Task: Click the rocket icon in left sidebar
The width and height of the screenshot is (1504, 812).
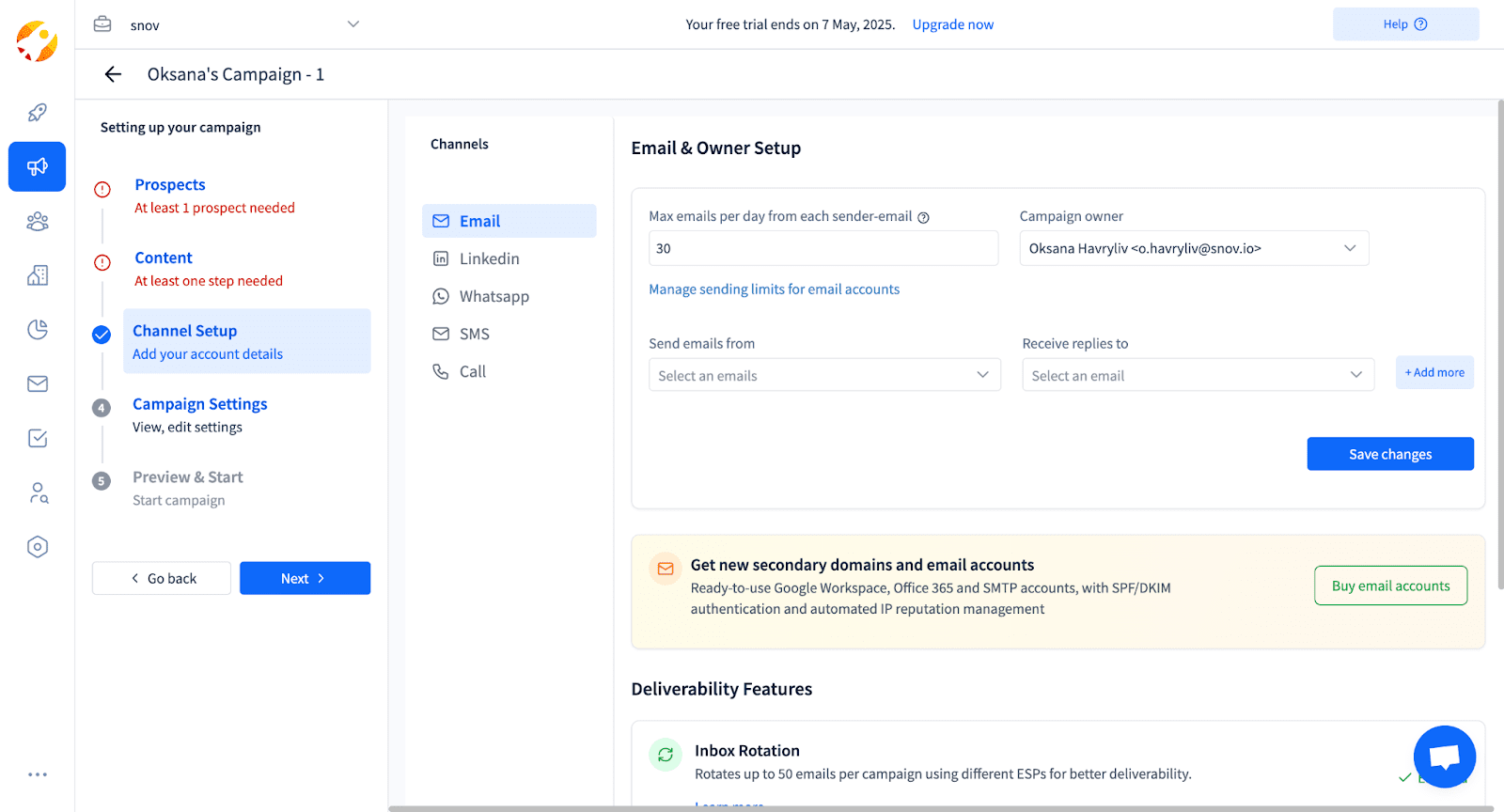Action: [x=38, y=113]
